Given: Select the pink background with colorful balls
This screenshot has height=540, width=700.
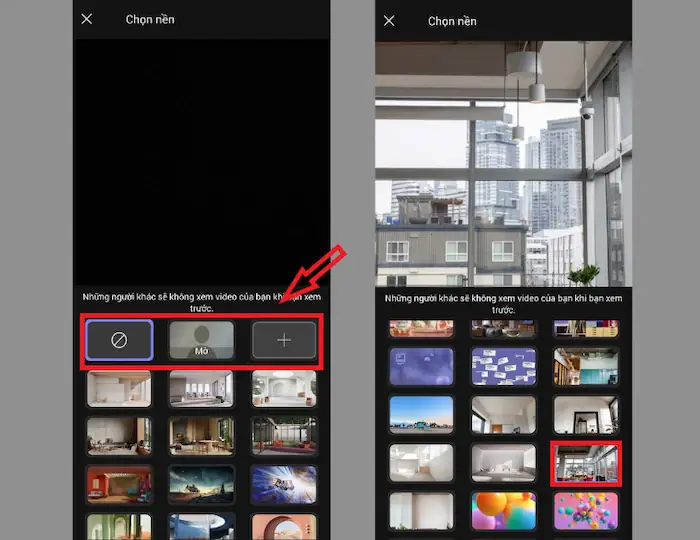Looking at the screenshot, I should tap(586, 510).
